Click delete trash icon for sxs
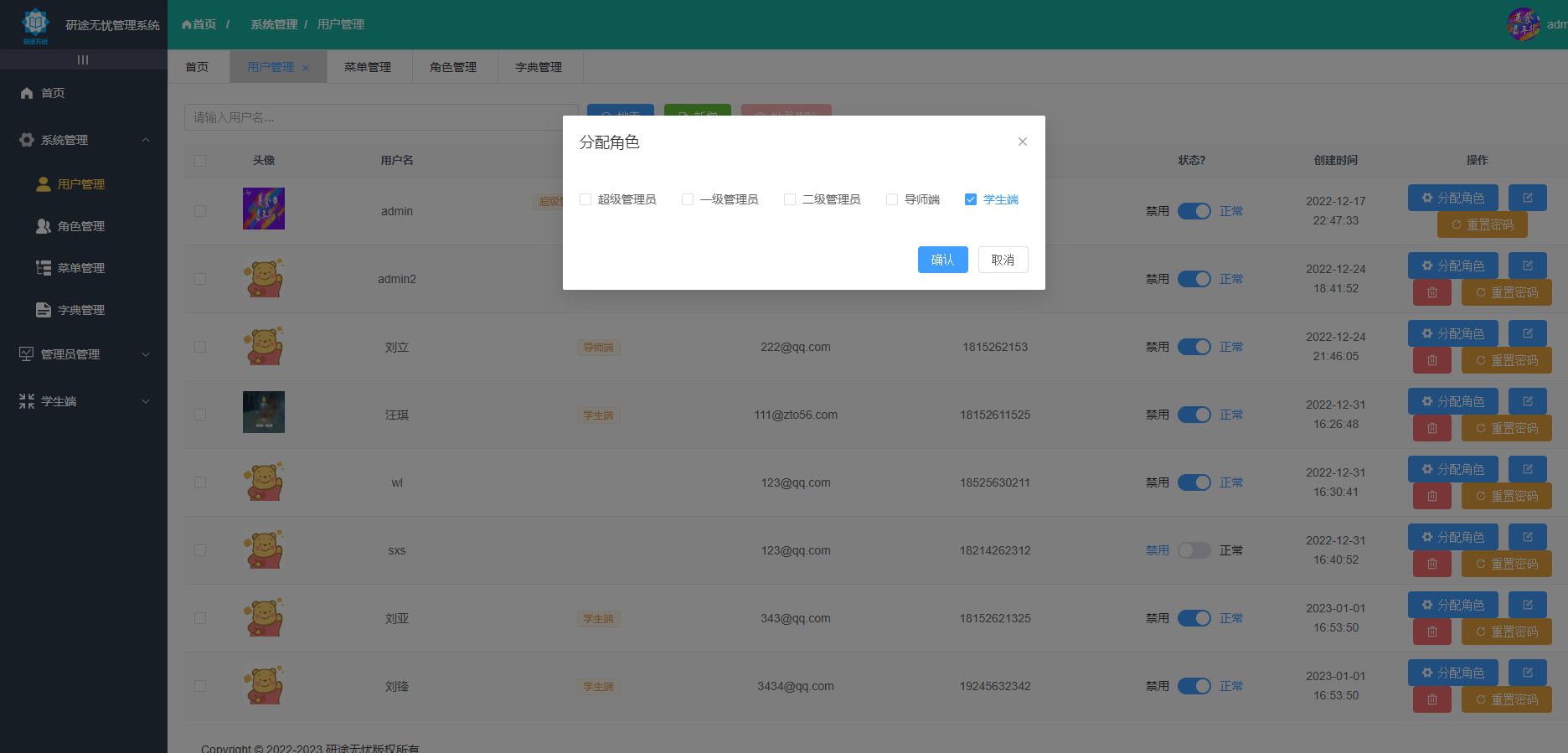This screenshot has width=1568, height=753. coord(1432,564)
